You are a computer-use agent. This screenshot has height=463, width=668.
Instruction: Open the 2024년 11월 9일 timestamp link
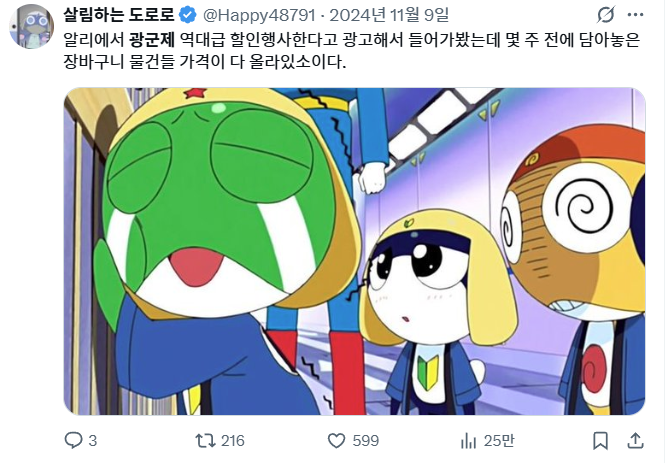tap(389, 15)
